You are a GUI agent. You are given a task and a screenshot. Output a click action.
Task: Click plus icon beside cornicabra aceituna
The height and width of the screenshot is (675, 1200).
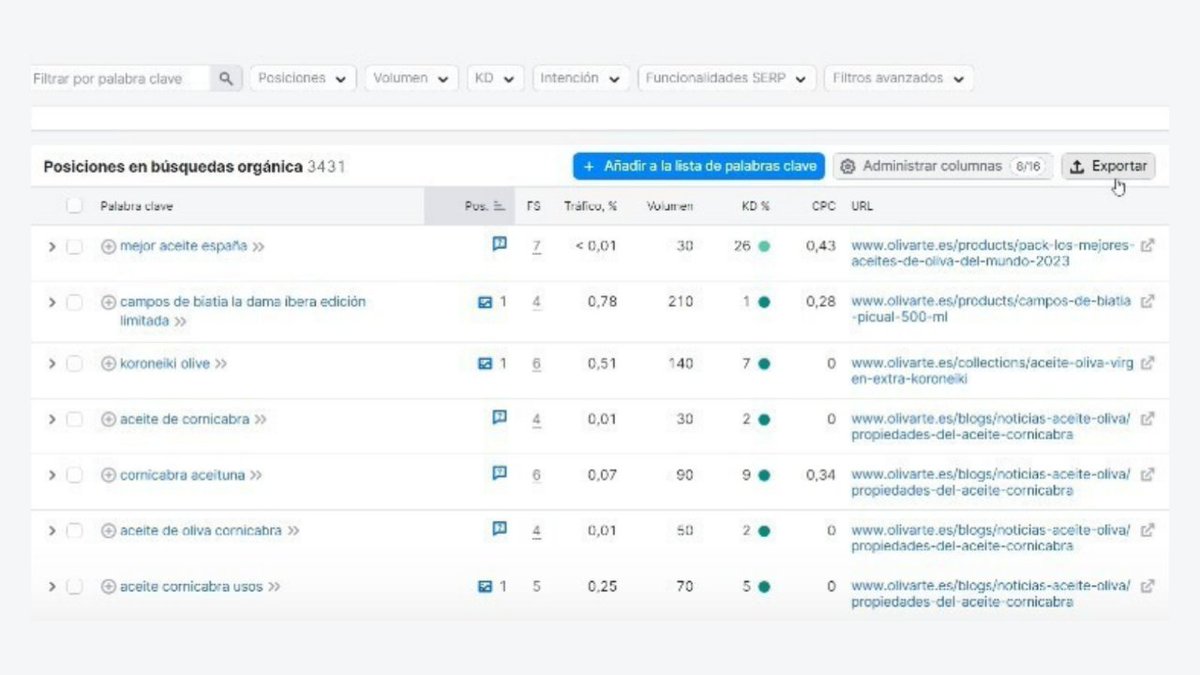point(109,476)
